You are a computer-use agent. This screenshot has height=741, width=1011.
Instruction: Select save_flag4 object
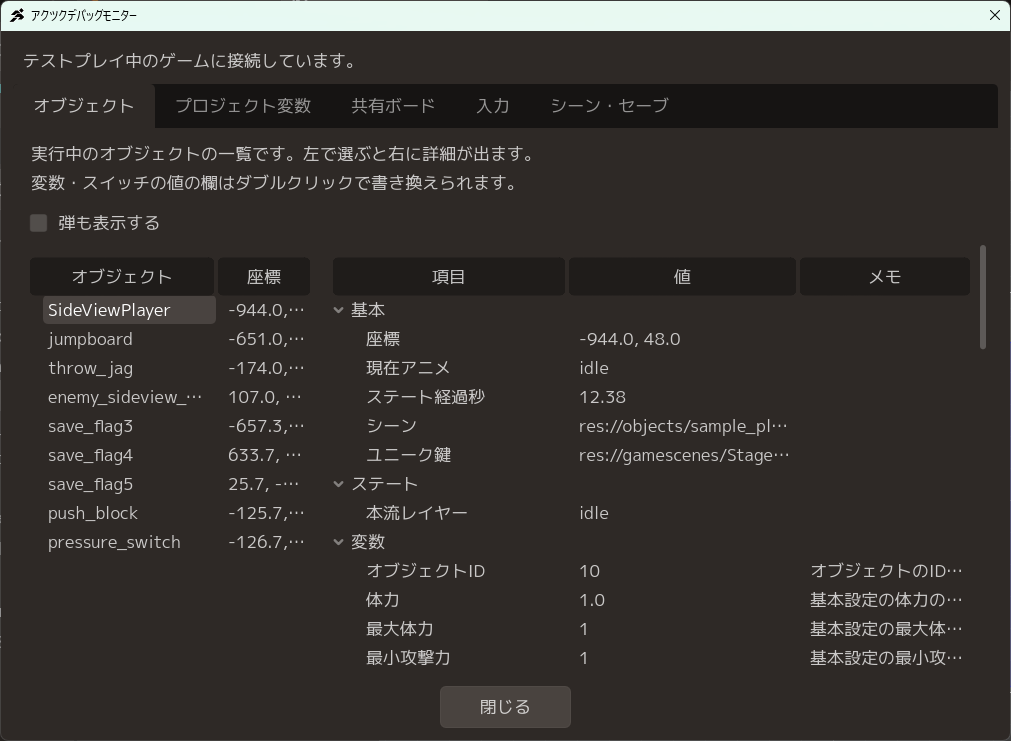90,455
